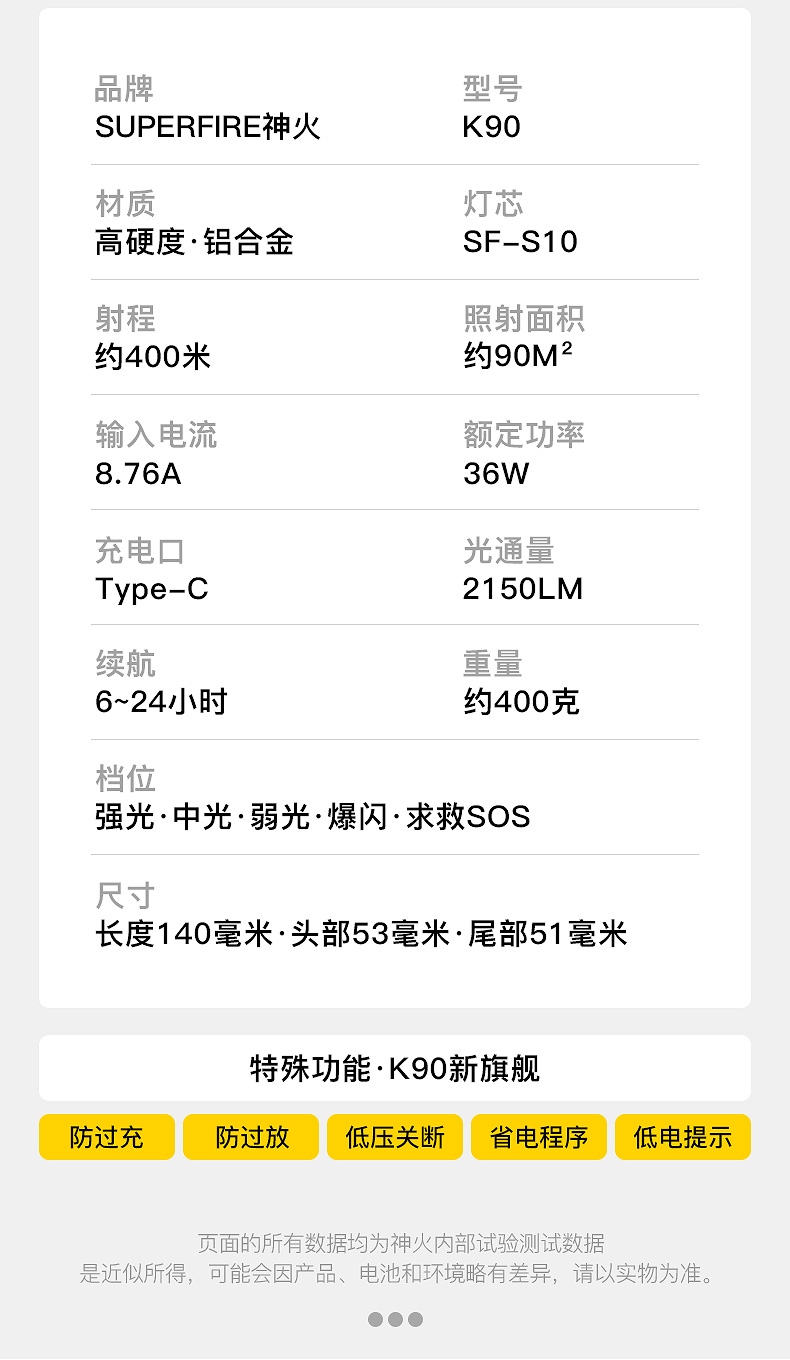
Task: Select the 8.76A input current value
Action: pos(138,473)
